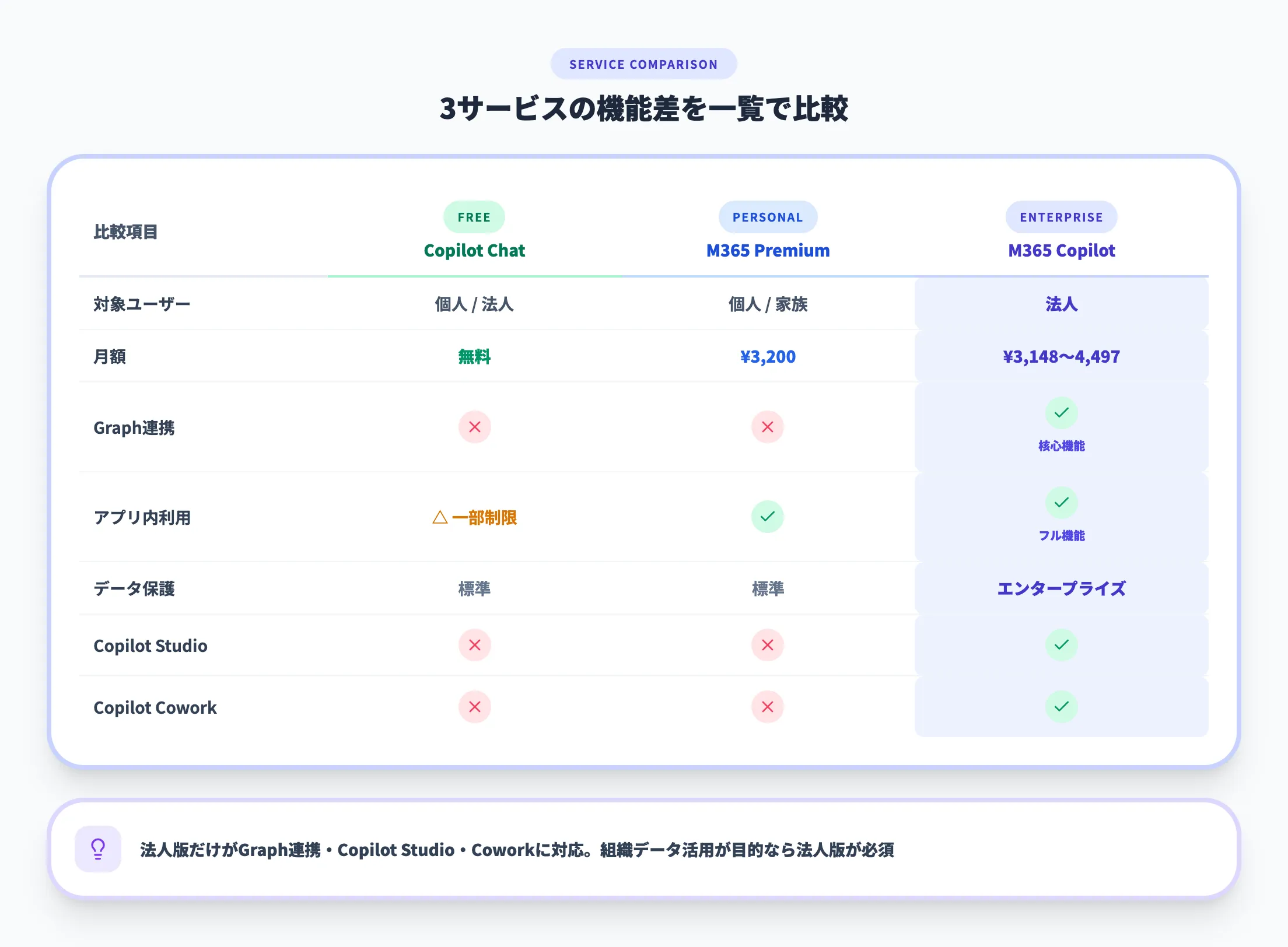The height and width of the screenshot is (947, 1288).
Task: Click the red X in M365 Premium's Copilot Studio row
Action: (767, 646)
